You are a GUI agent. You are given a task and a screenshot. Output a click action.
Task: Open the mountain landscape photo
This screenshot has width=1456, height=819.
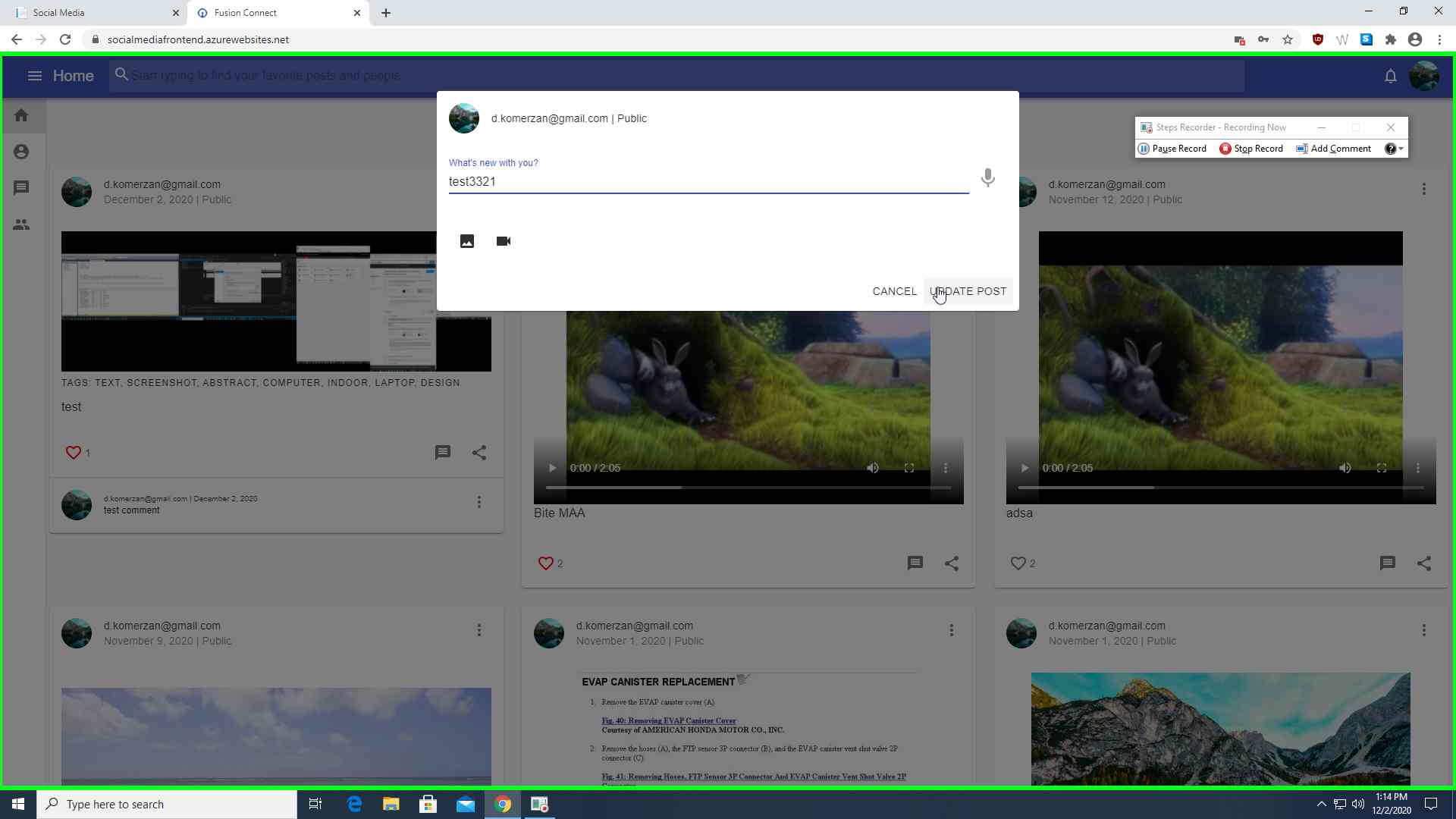[x=1220, y=729]
